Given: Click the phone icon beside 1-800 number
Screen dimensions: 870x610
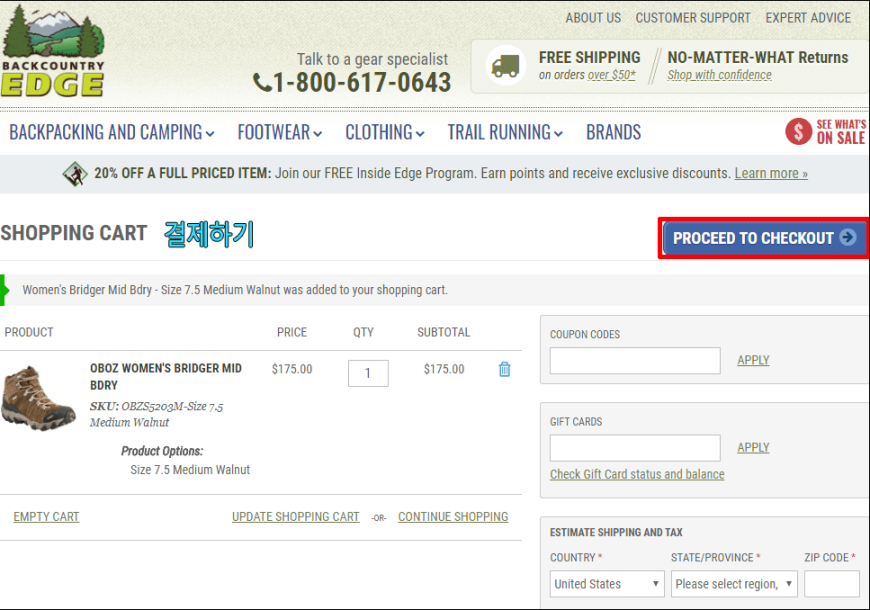Looking at the screenshot, I should tap(262, 83).
